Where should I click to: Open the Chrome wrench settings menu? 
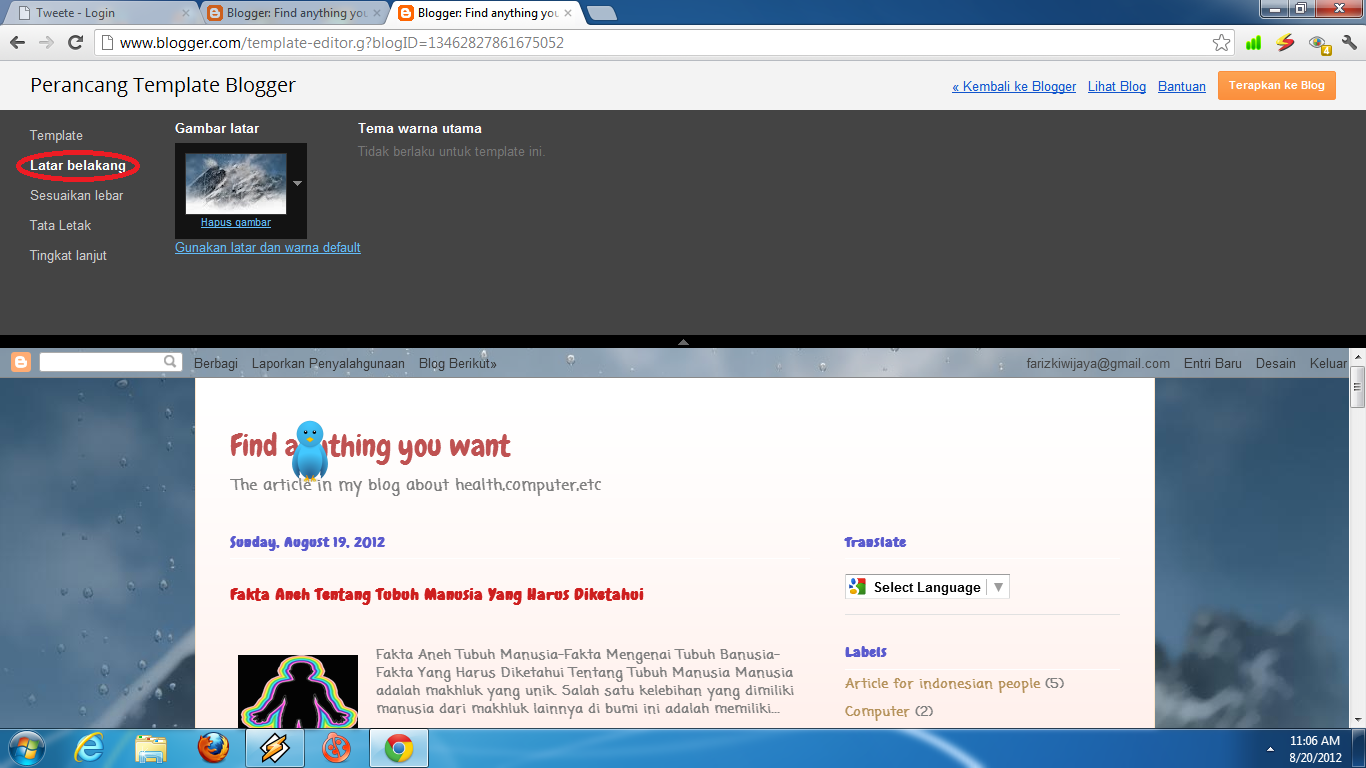(x=1350, y=43)
